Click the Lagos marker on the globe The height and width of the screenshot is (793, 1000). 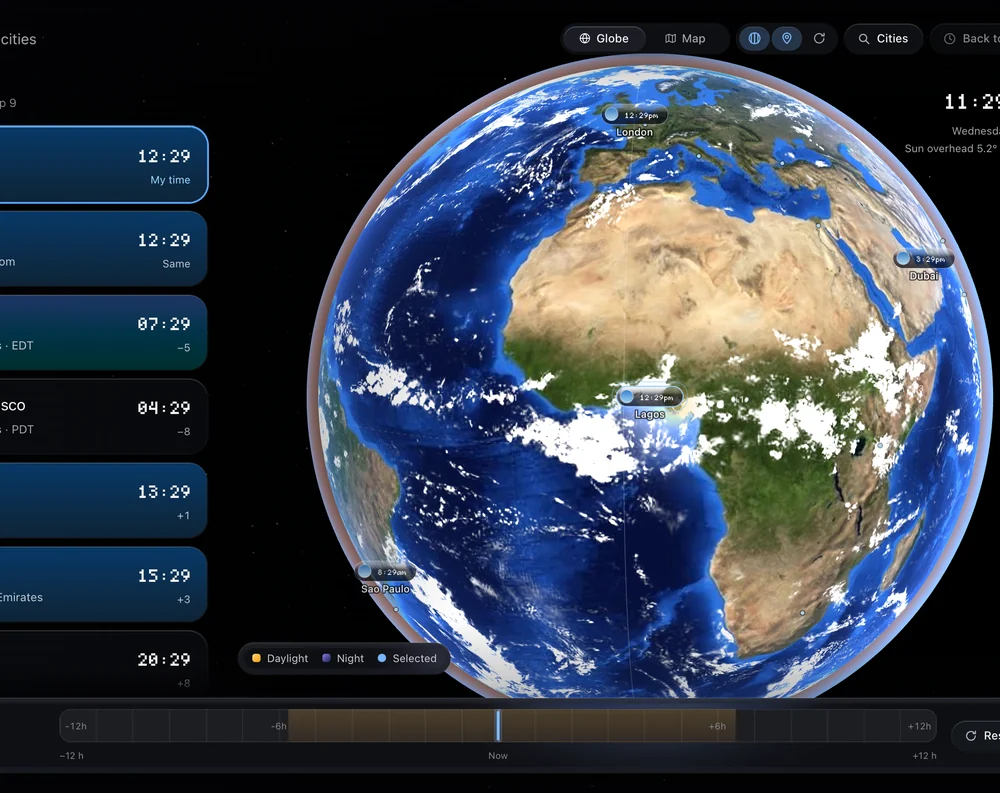pyautogui.click(x=650, y=397)
